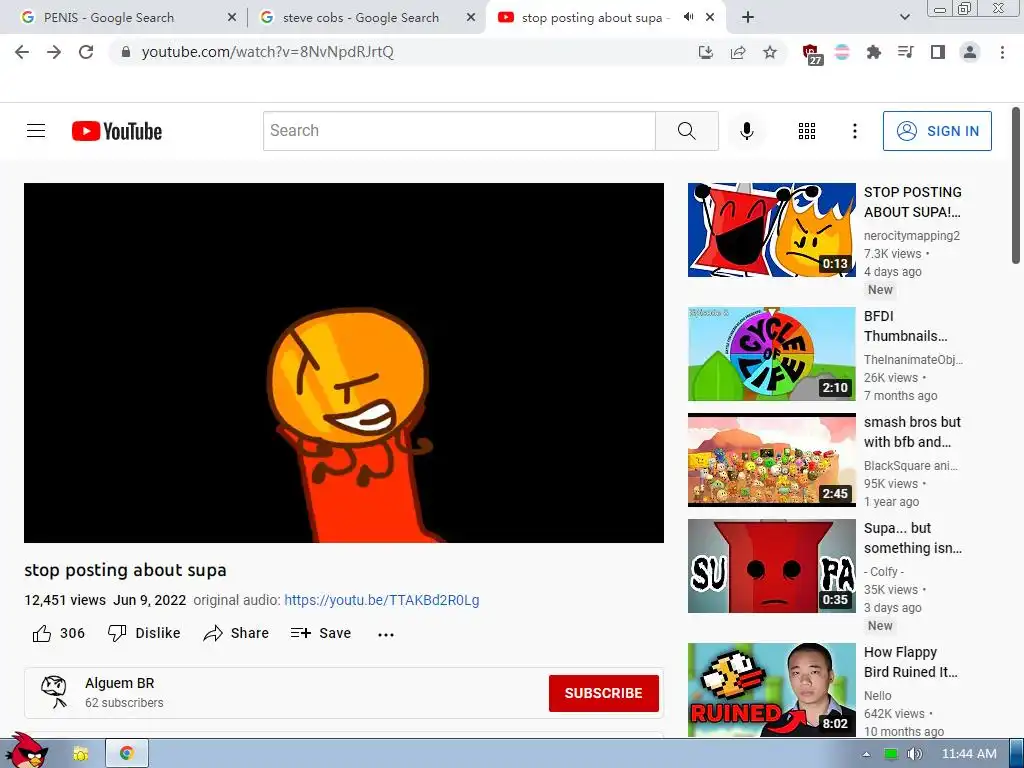Mute the tab via speaker icon
This screenshot has height=768, width=1024.
(x=688, y=17)
